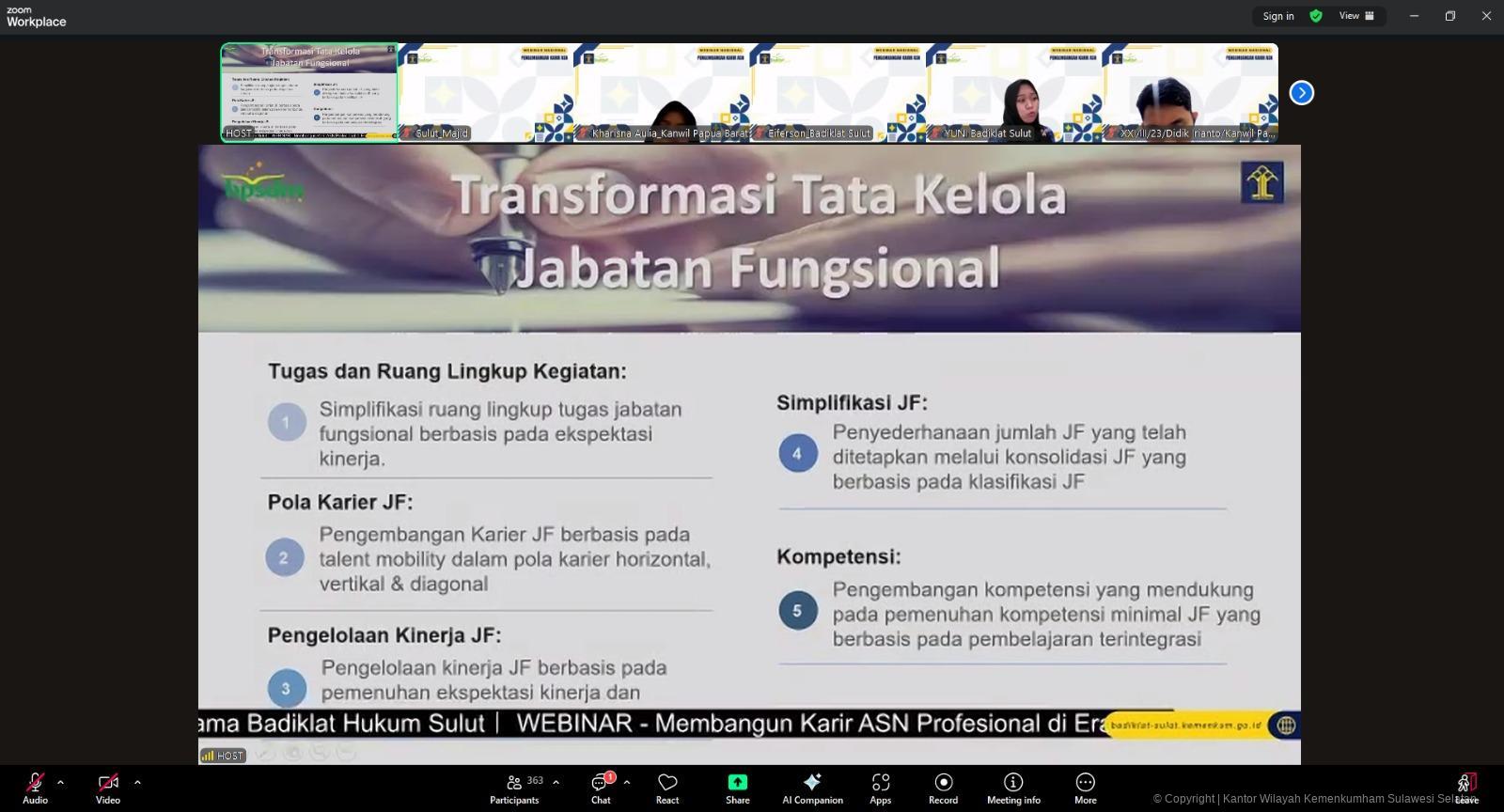
Task: Click the Kemenkumham emblem logo on slide
Action: click(1261, 182)
